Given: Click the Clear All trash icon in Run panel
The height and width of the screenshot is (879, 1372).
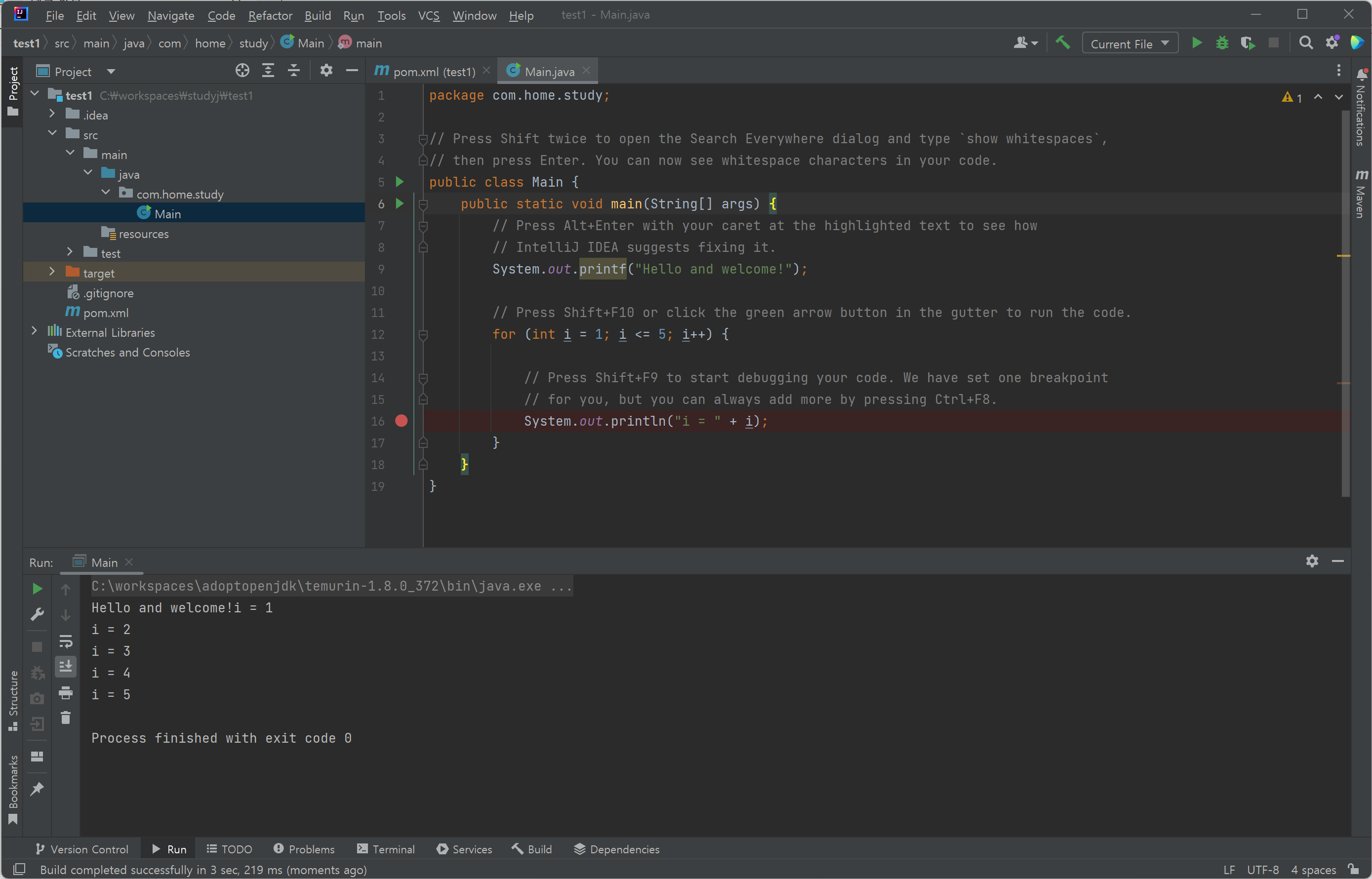Looking at the screenshot, I should tap(66, 718).
